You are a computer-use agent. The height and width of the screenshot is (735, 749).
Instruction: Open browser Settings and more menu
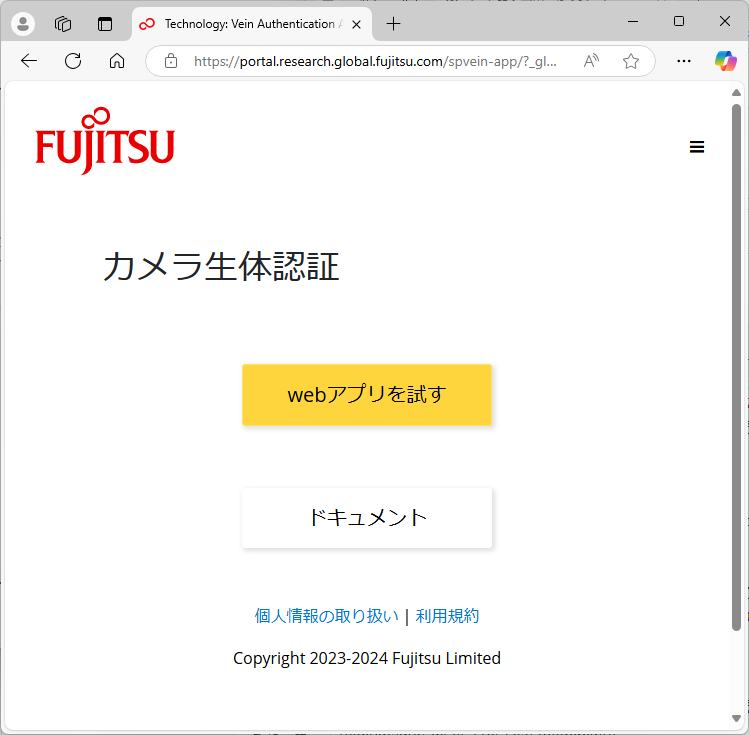(x=684, y=61)
